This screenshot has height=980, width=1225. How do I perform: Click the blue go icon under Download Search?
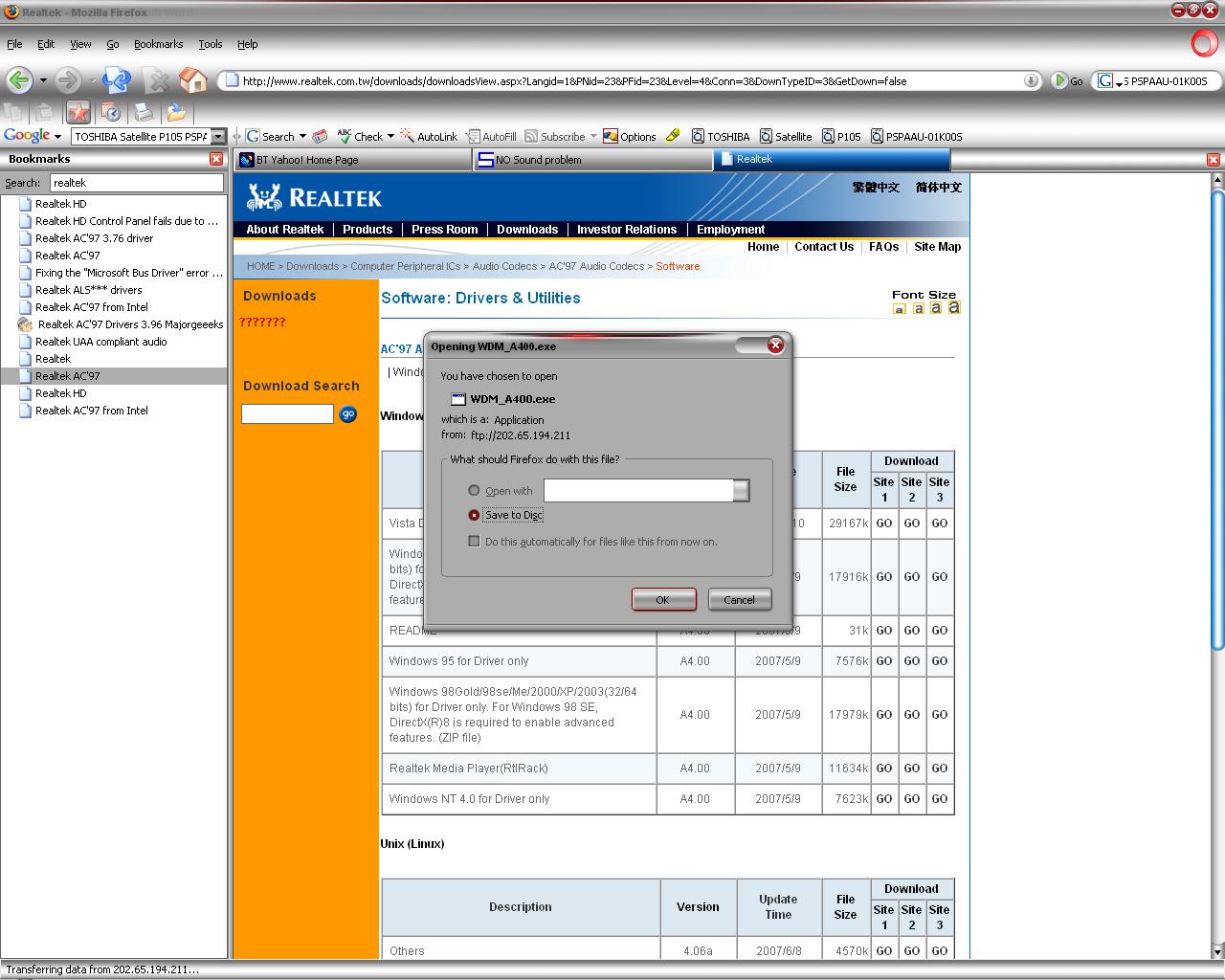click(x=348, y=414)
